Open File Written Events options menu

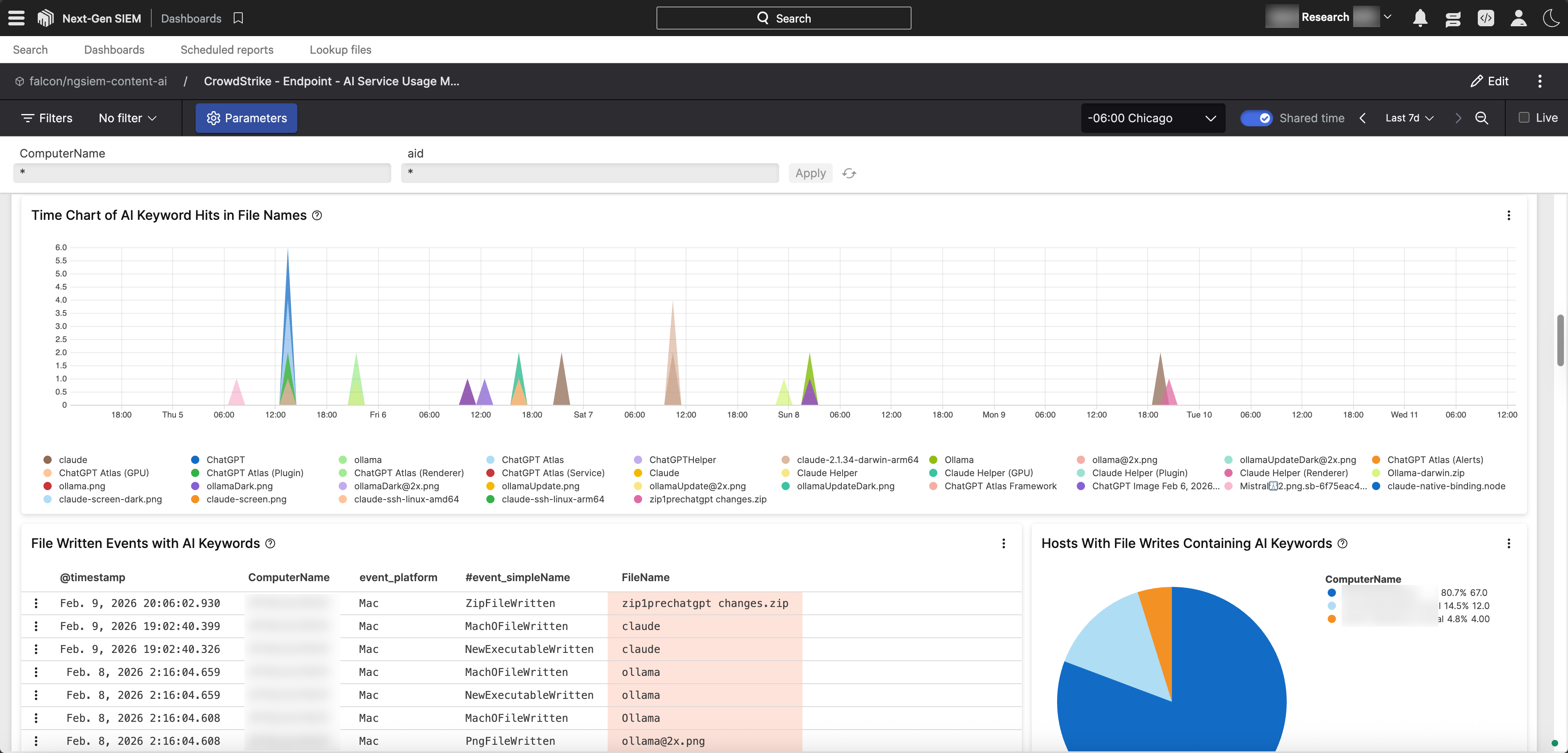(1004, 543)
